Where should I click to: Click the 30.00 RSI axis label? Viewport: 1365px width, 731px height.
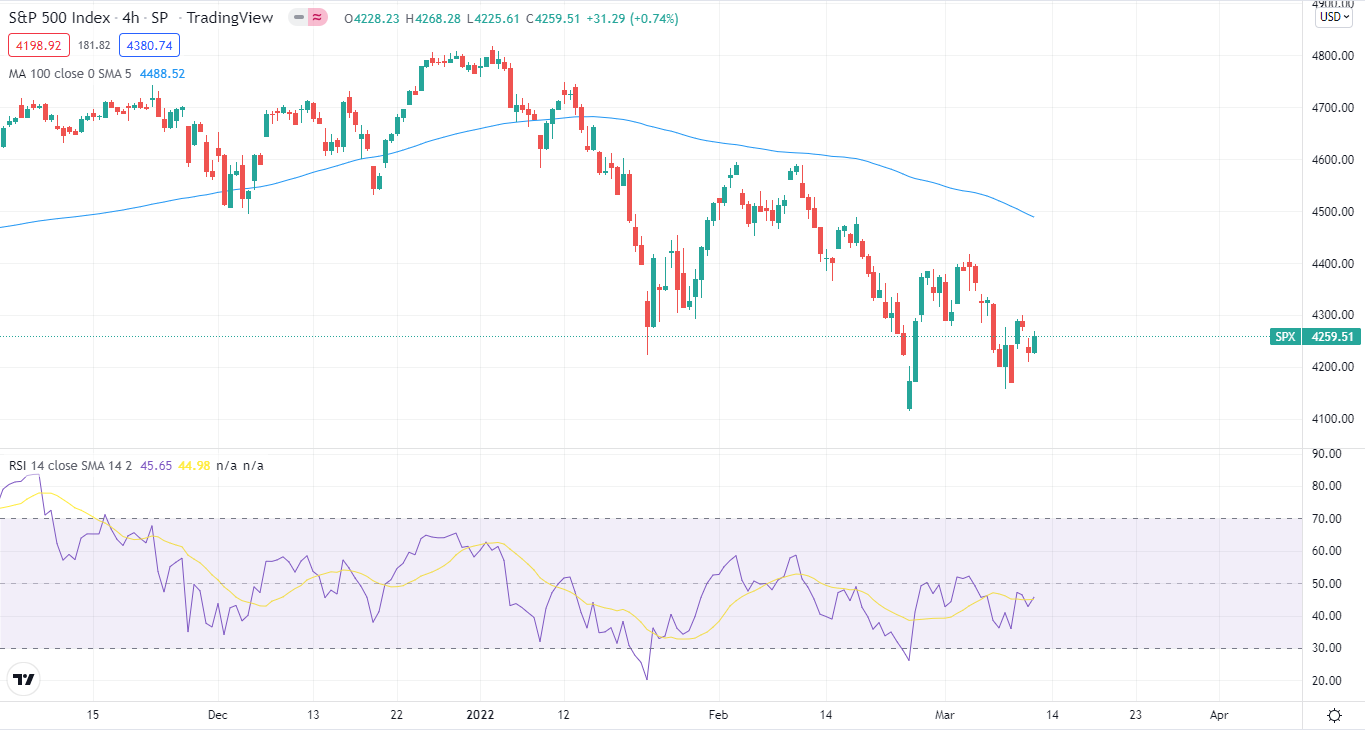tap(1326, 648)
